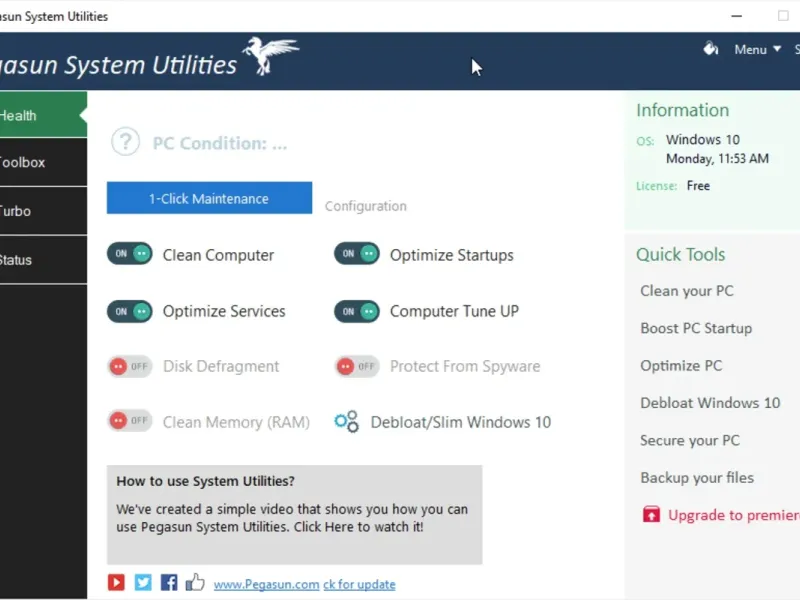800x600 pixels.
Task: Select Secure your PC quick tool
Action: pos(690,440)
